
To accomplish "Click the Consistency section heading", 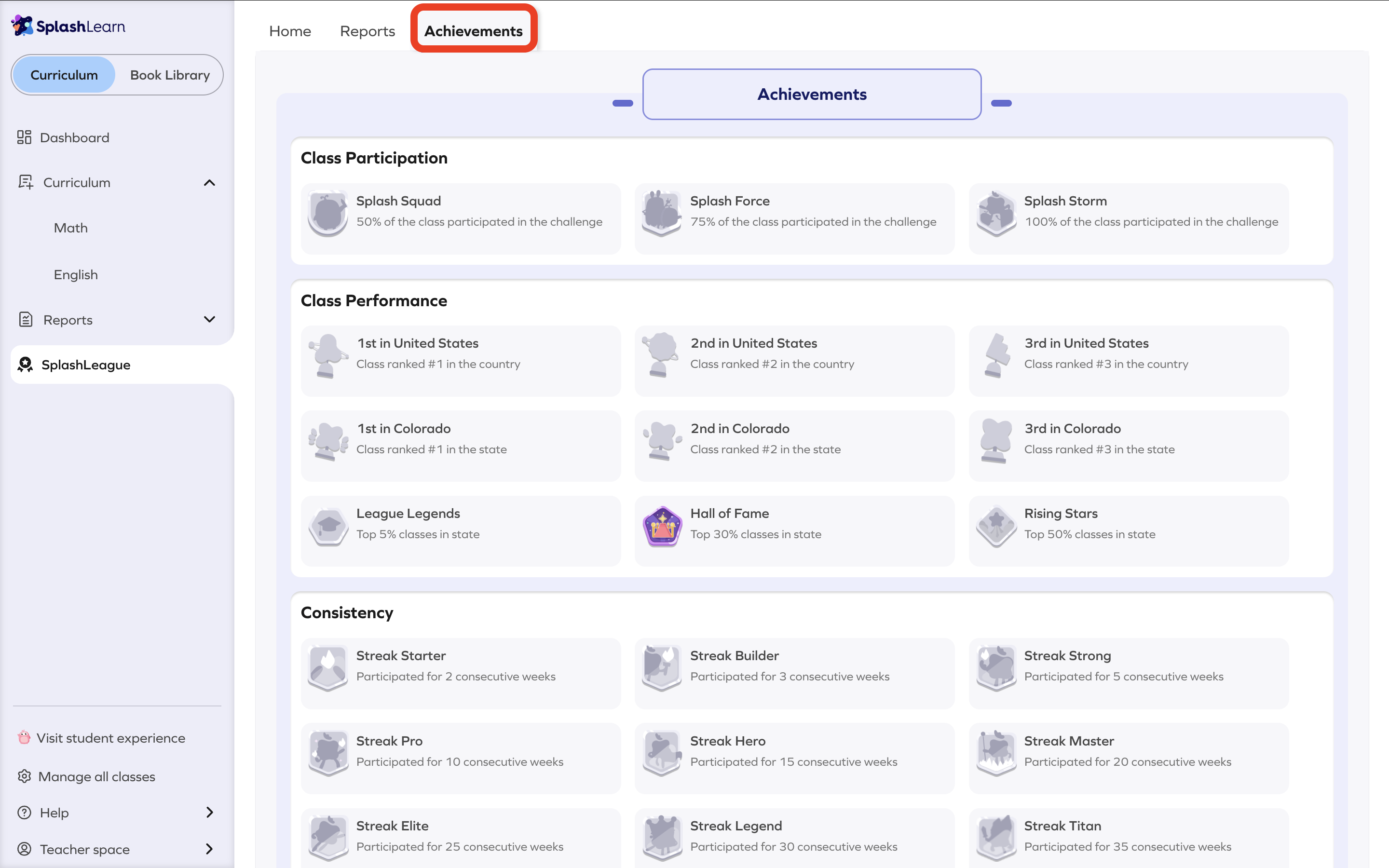I will pyautogui.click(x=347, y=612).
